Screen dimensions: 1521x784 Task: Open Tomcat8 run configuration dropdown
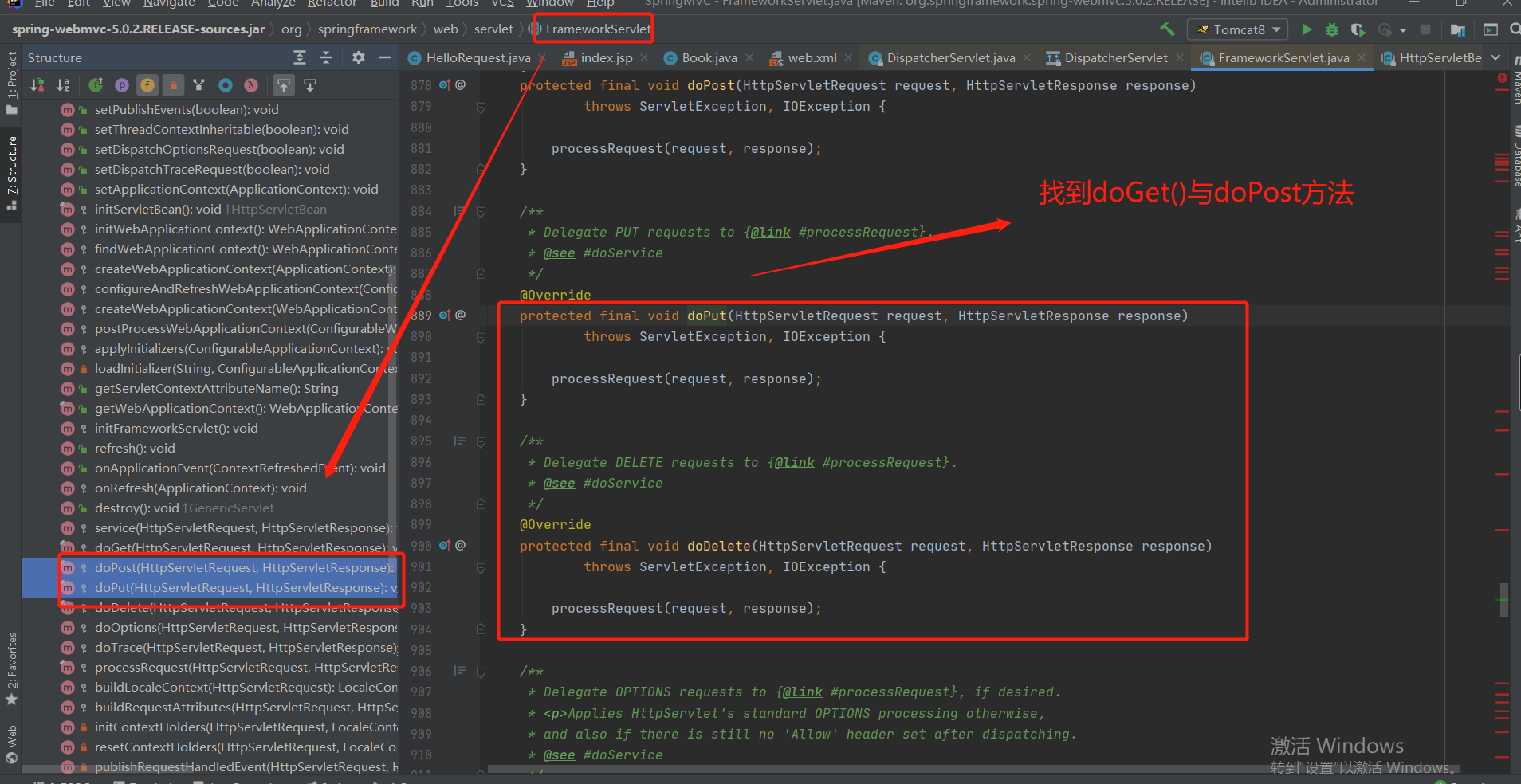tap(1238, 29)
